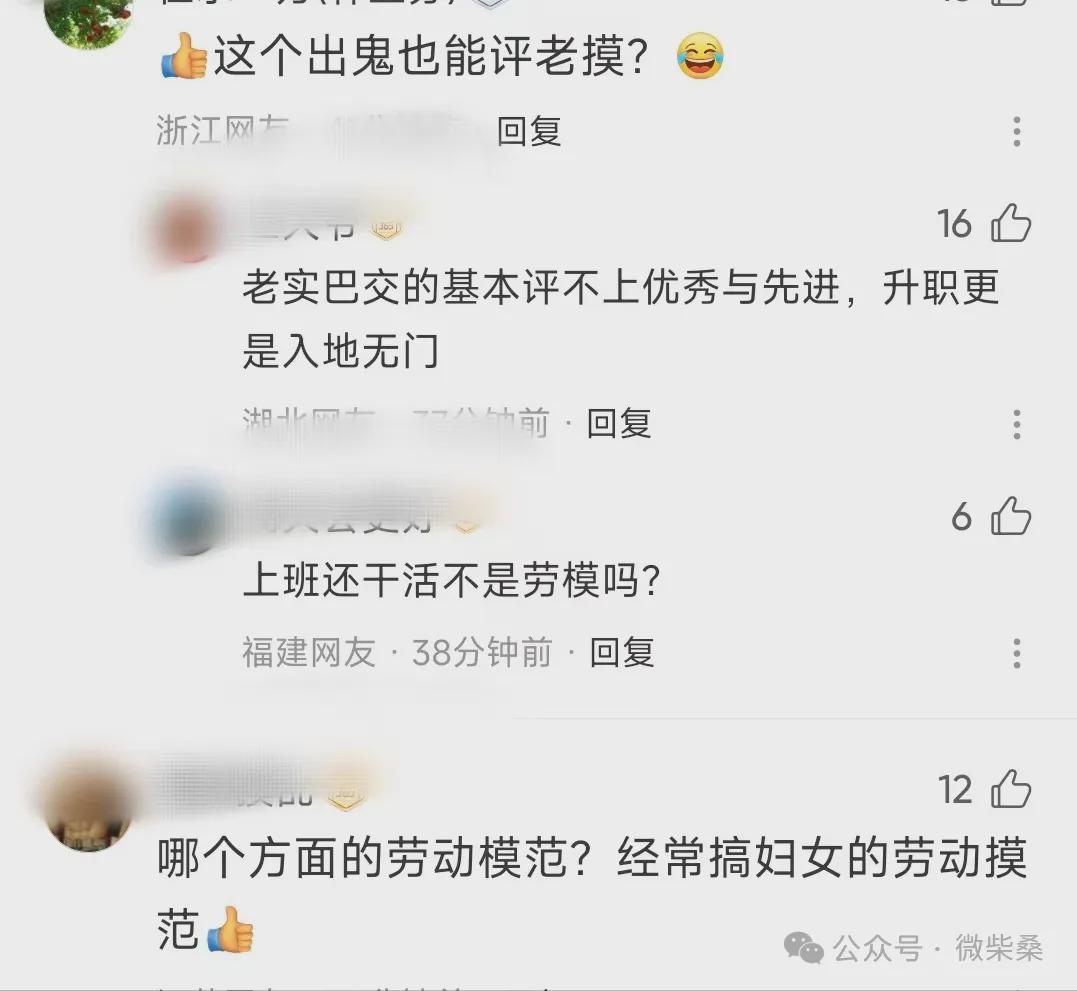
Task: Click the WeChat logo in the watermark
Action: click(x=803, y=948)
